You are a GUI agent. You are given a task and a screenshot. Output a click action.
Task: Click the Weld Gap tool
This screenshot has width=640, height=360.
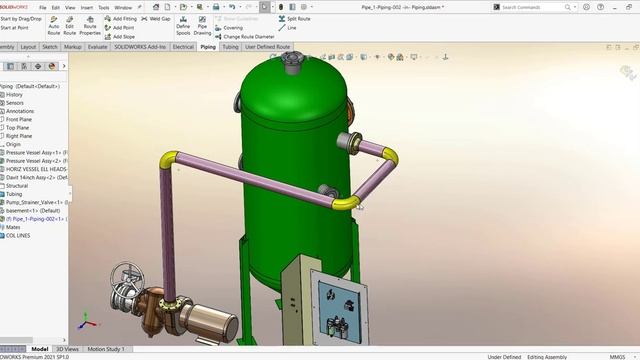click(156, 19)
